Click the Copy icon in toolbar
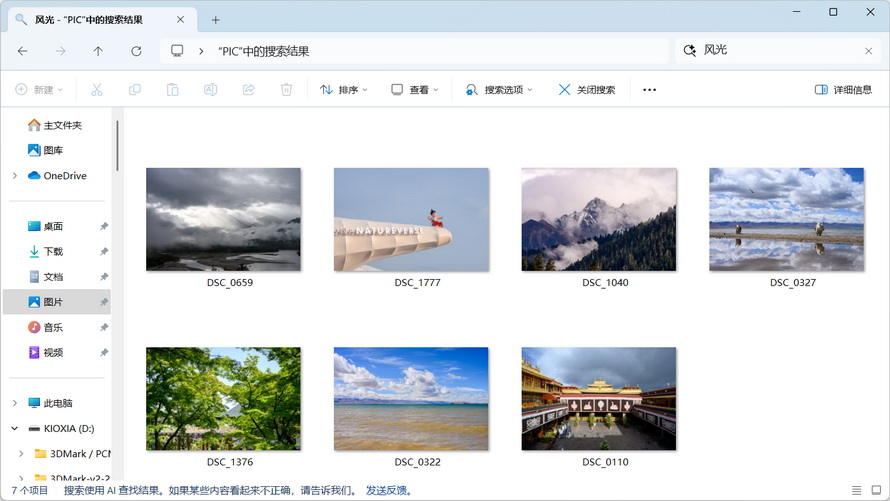 point(135,90)
